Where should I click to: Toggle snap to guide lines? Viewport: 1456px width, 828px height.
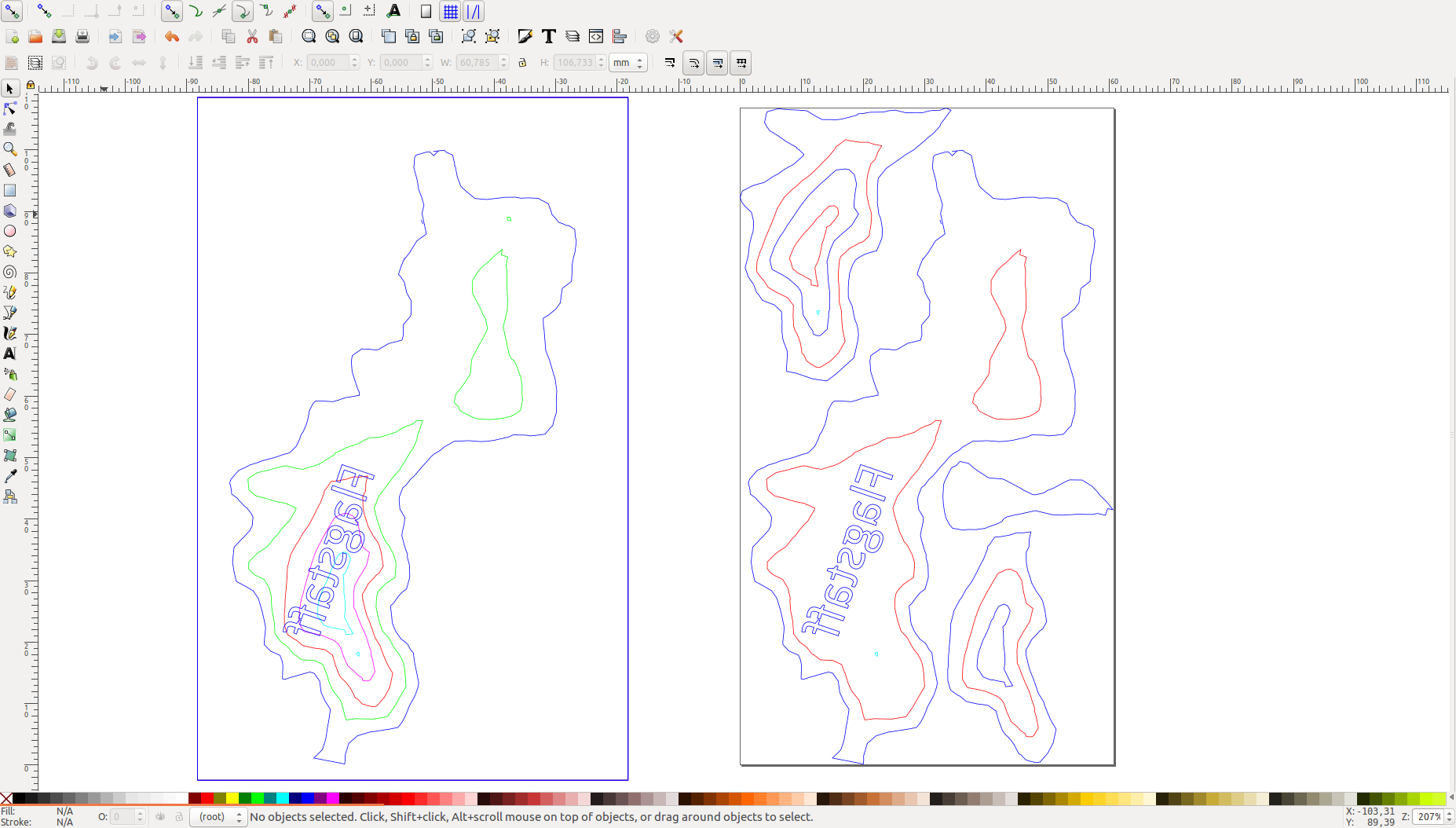coord(474,11)
